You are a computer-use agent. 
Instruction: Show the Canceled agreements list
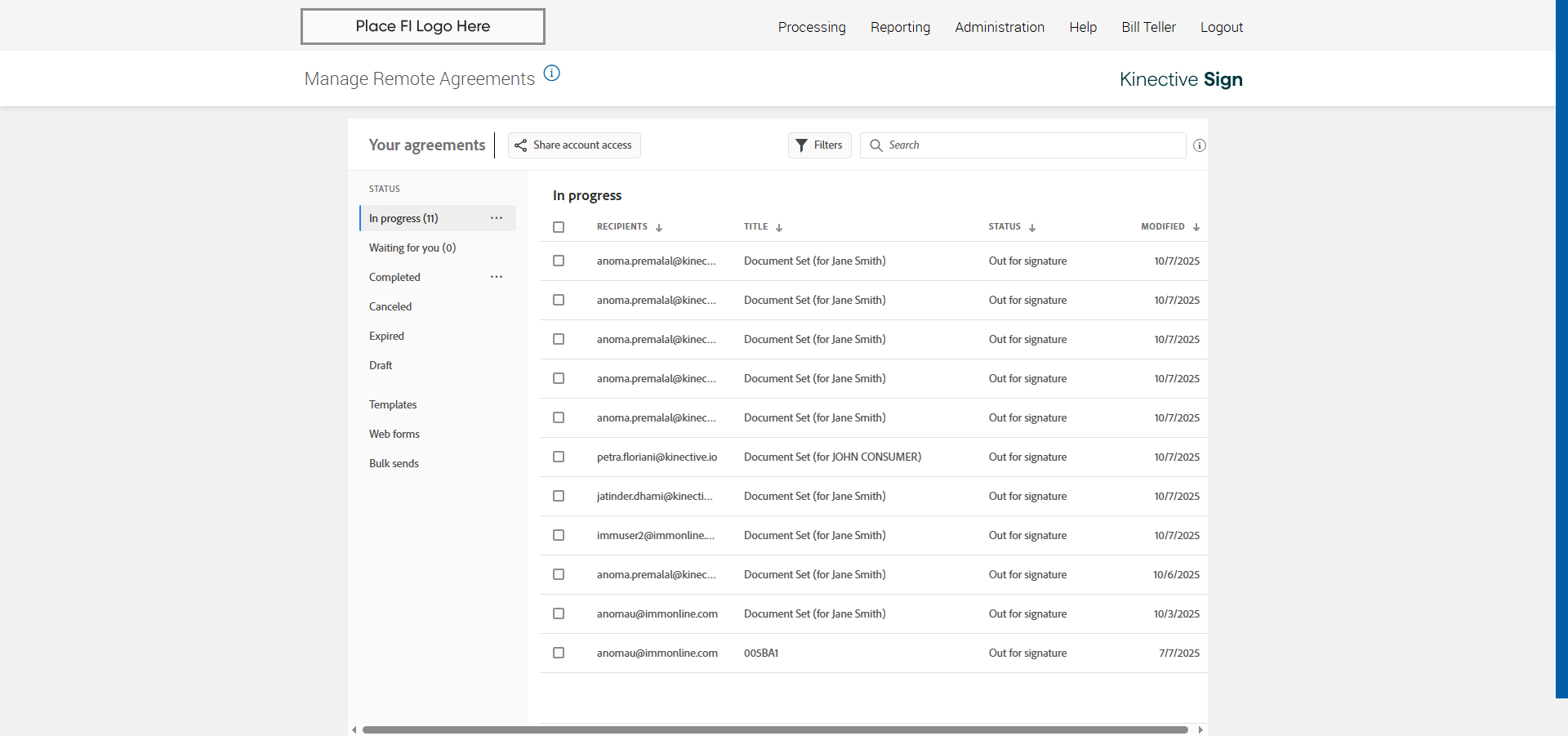[x=390, y=306]
